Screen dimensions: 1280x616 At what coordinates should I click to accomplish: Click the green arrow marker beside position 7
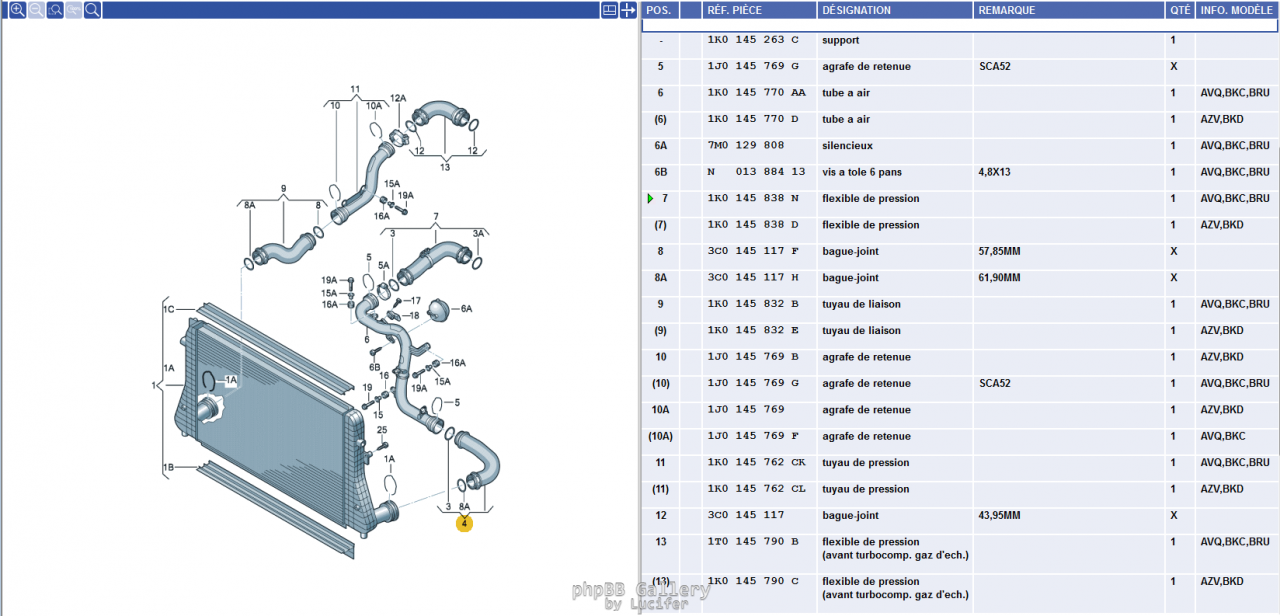(x=650, y=199)
